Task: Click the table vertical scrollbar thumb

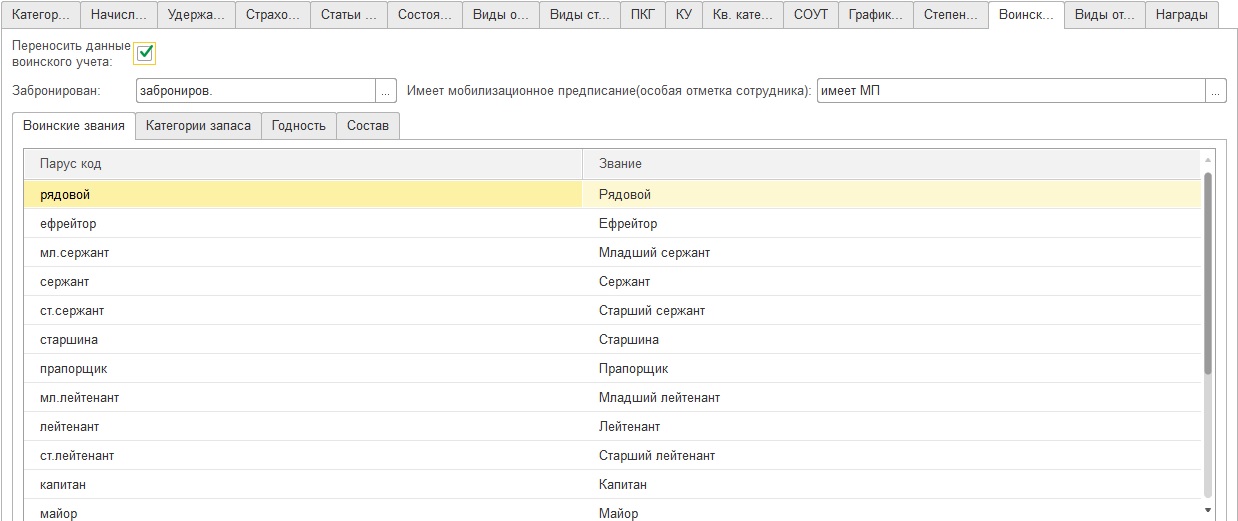Action: 1207,272
